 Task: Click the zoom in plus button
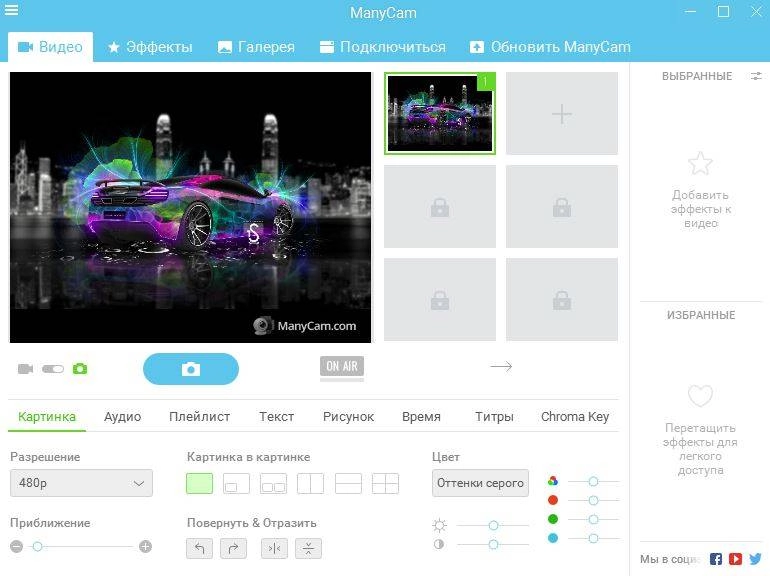click(x=145, y=547)
